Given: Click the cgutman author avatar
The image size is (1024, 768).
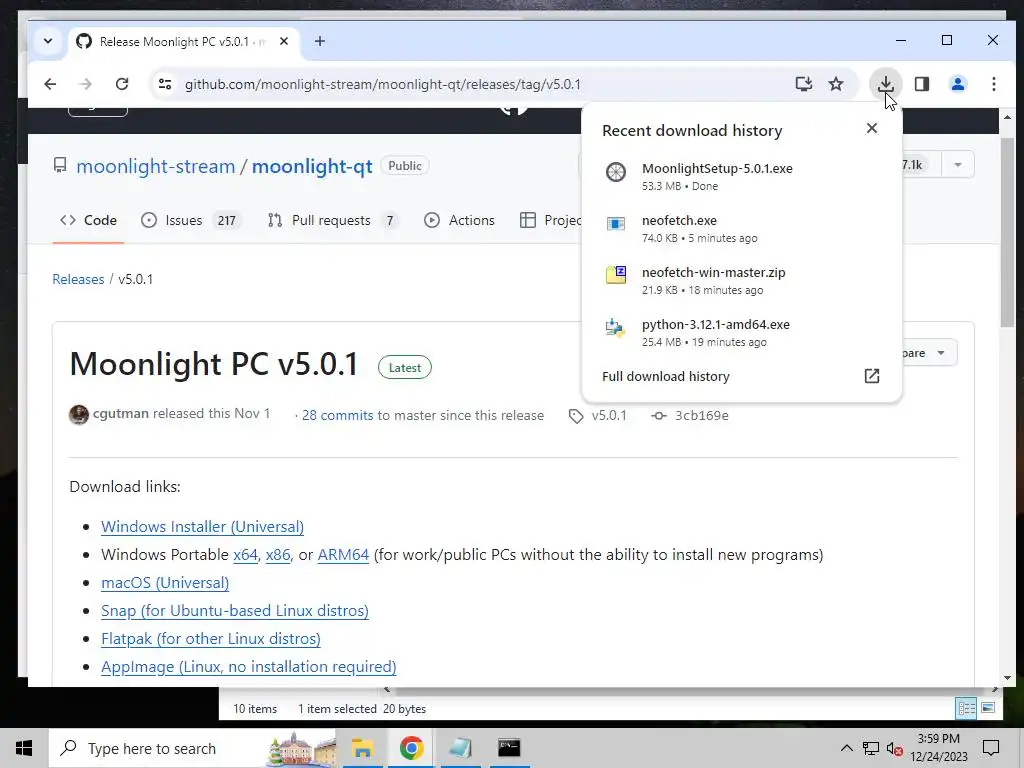Looking at the screenshot, I should click(x=79, y=415).
